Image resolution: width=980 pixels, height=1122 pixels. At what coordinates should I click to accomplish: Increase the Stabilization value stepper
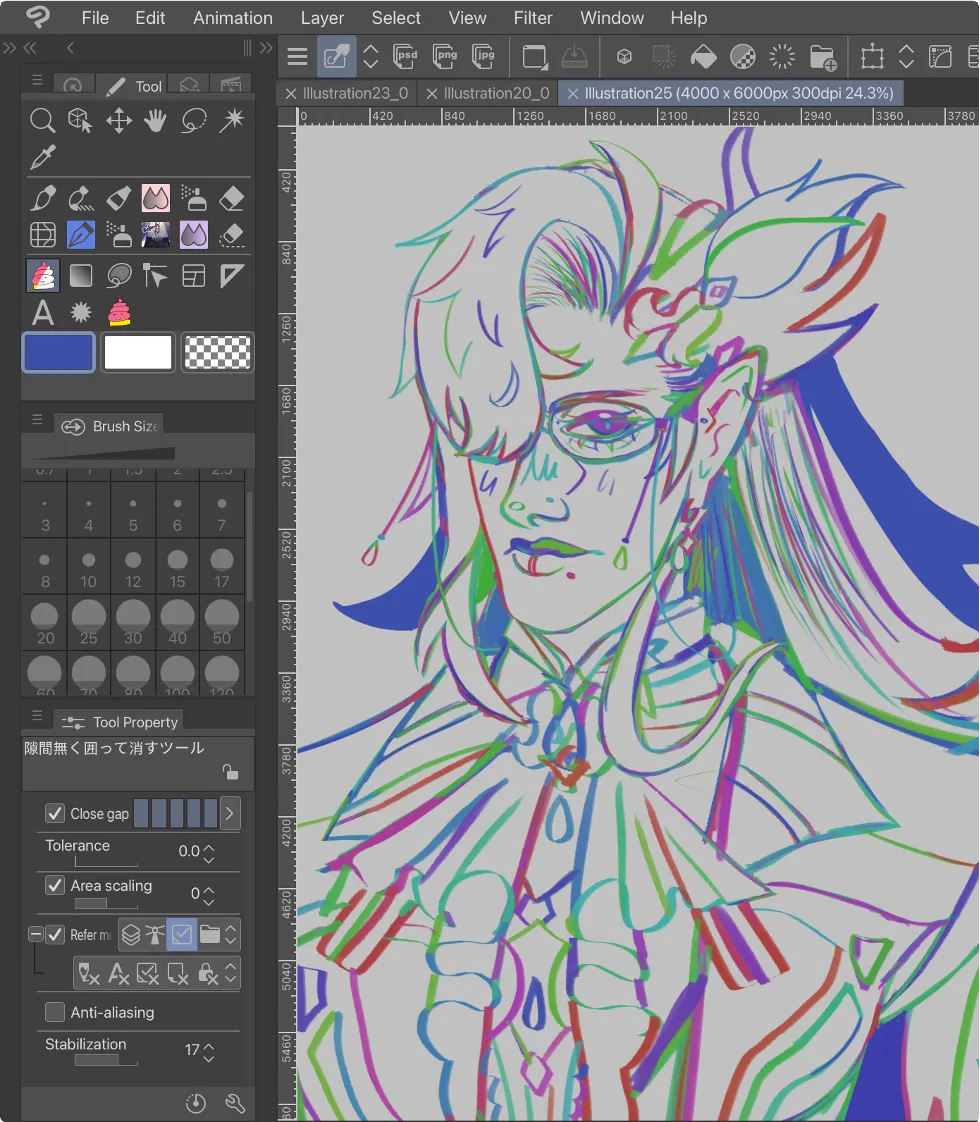pyautogui.click(x=209, y=1045)
